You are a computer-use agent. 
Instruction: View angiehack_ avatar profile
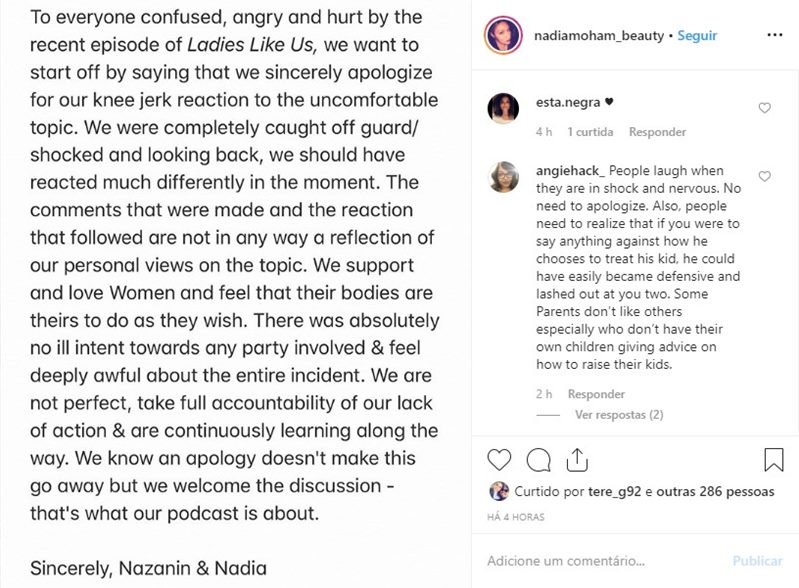[503, 177]
